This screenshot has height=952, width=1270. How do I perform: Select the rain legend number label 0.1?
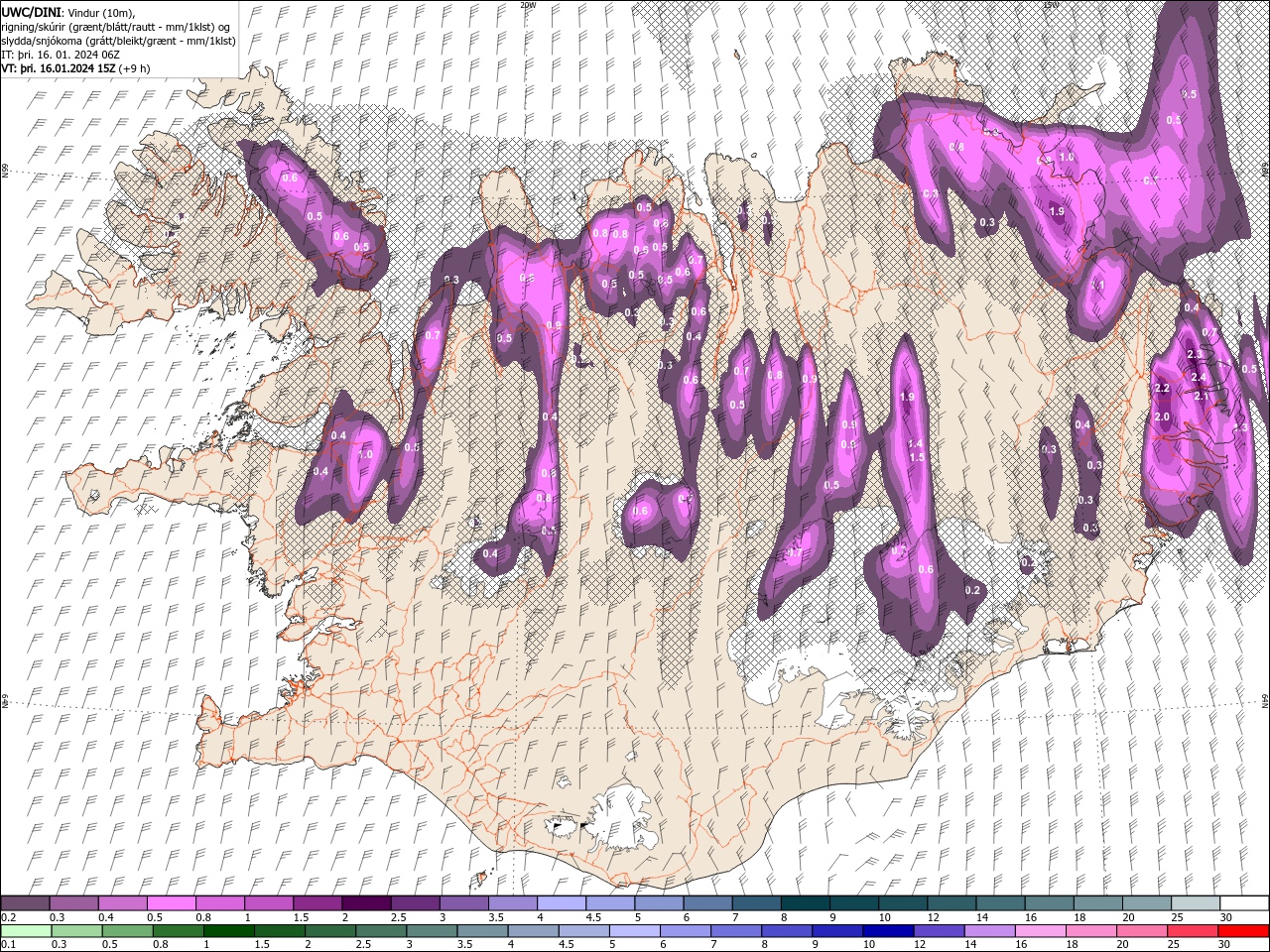pos(7,945)
